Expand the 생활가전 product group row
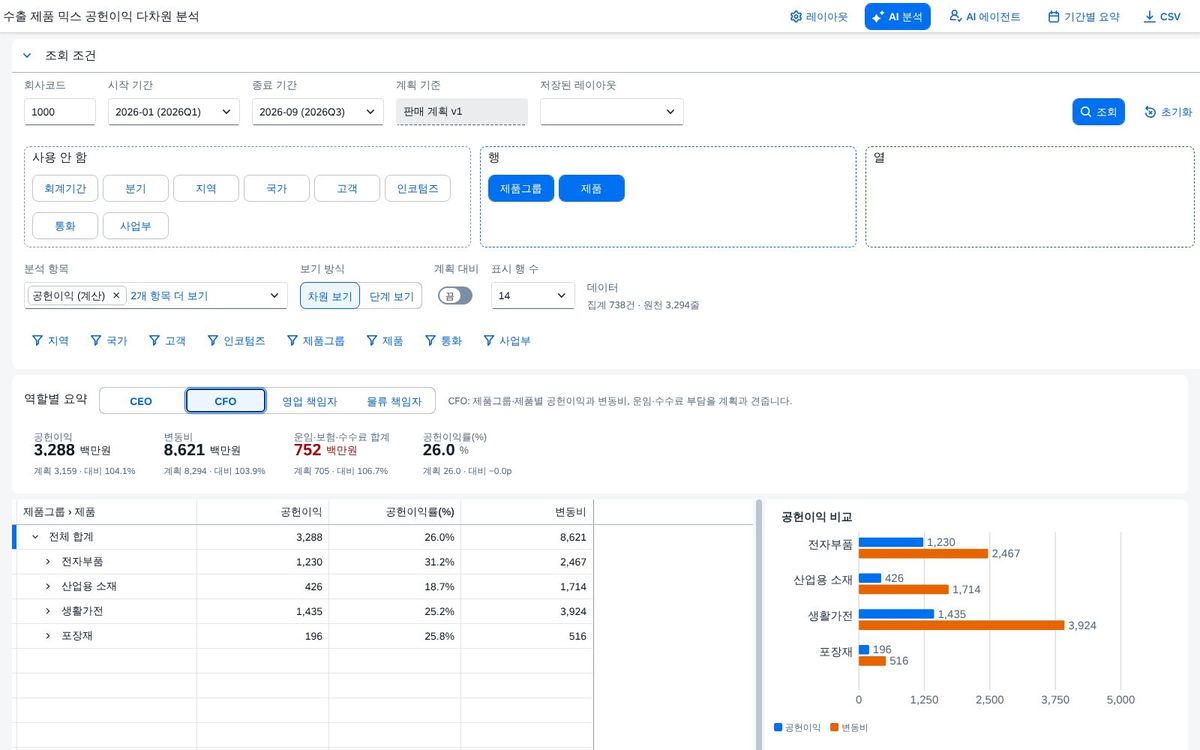The width and height of the screenshot is (1200, 750). 47,611
